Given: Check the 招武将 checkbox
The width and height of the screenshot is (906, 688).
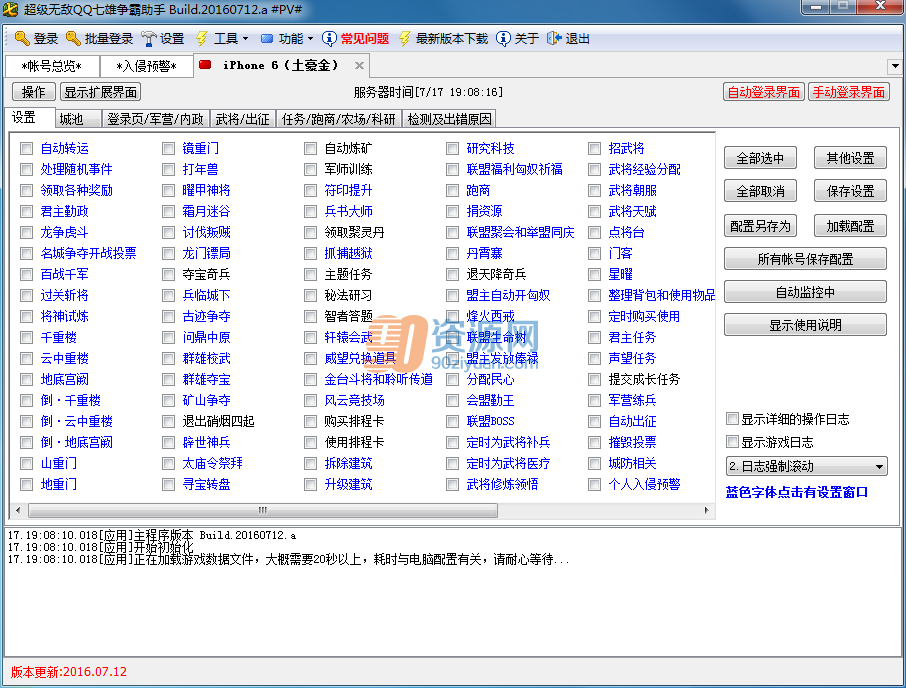Looking at the screenshot, I should pyautogui.click(x=595, y=149).
